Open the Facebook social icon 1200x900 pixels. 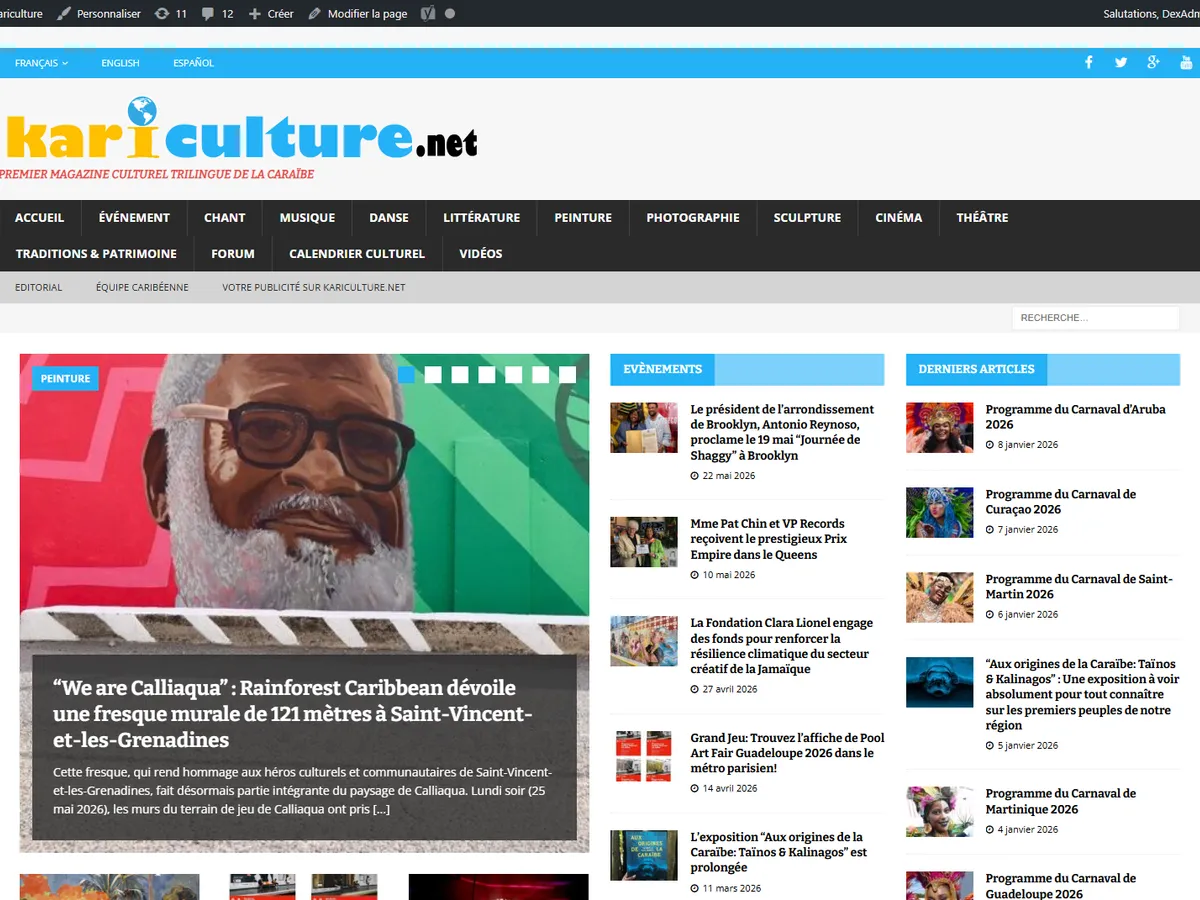pyautogui.click(x=1089, y=63)
